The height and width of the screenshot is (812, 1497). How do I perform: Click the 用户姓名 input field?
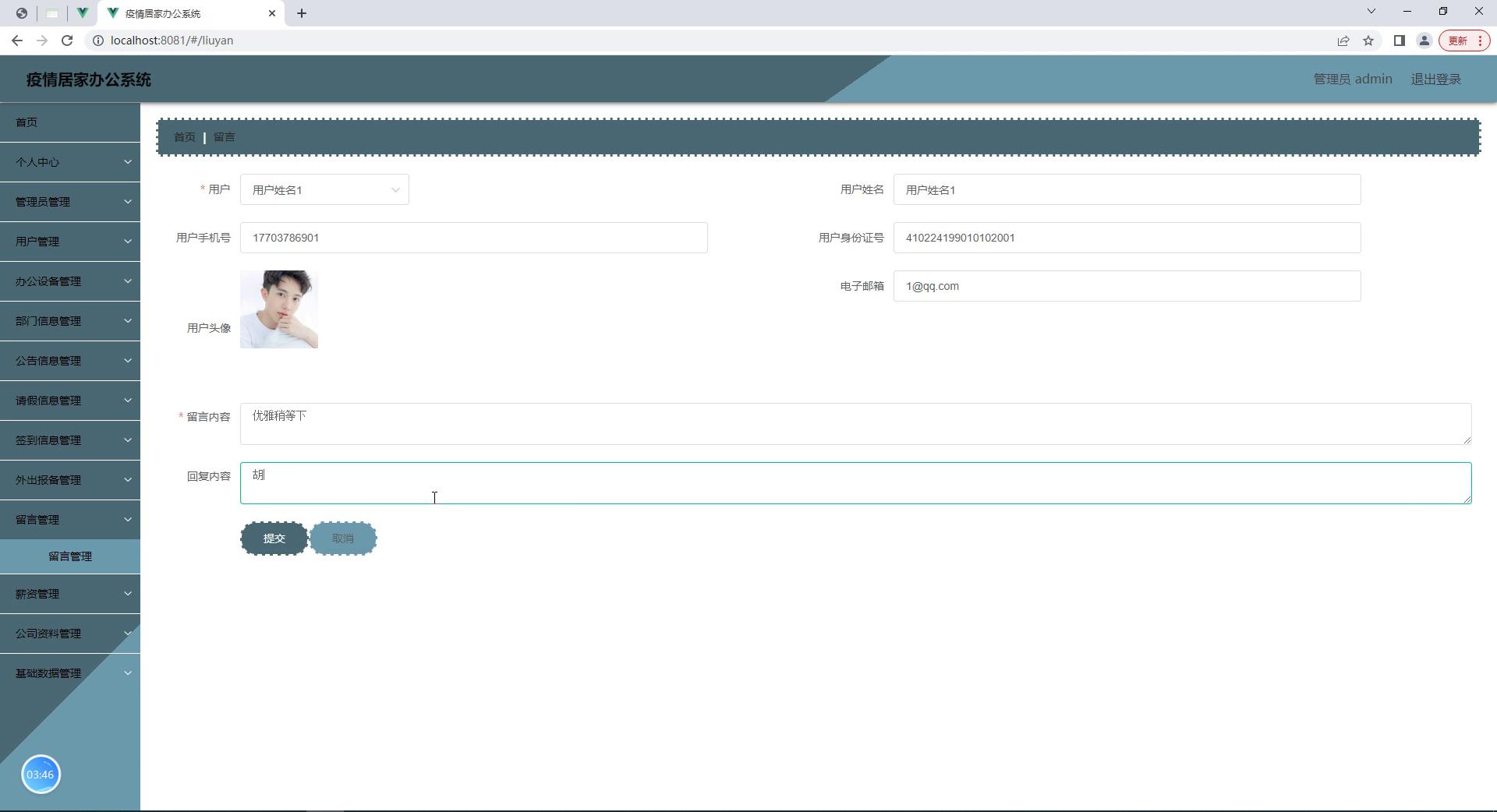(1127, 189)
